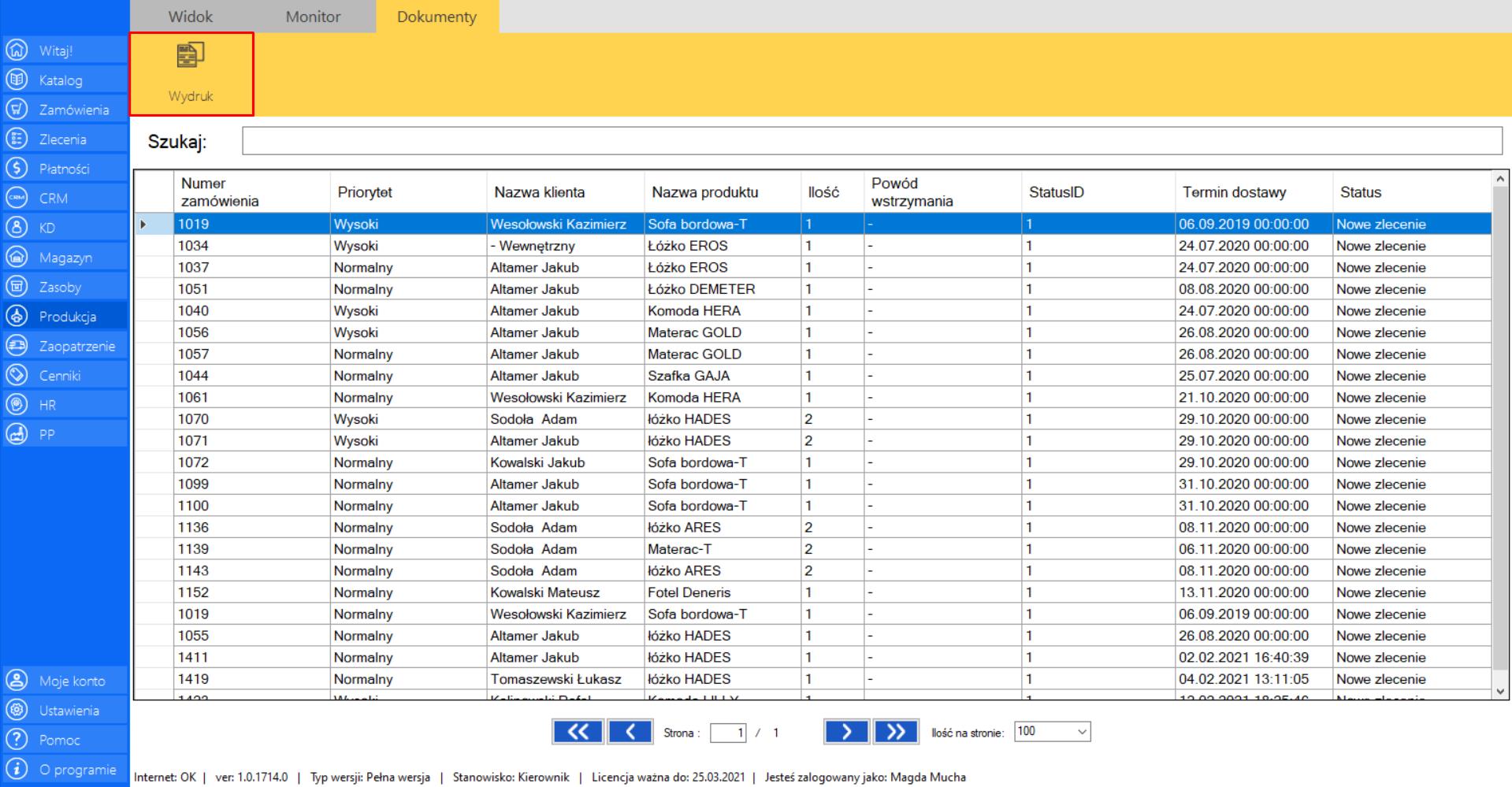Open the Zaopatrzenie truck icon
The width and height of the screenshot is (1512, 787).
point(16,346)
